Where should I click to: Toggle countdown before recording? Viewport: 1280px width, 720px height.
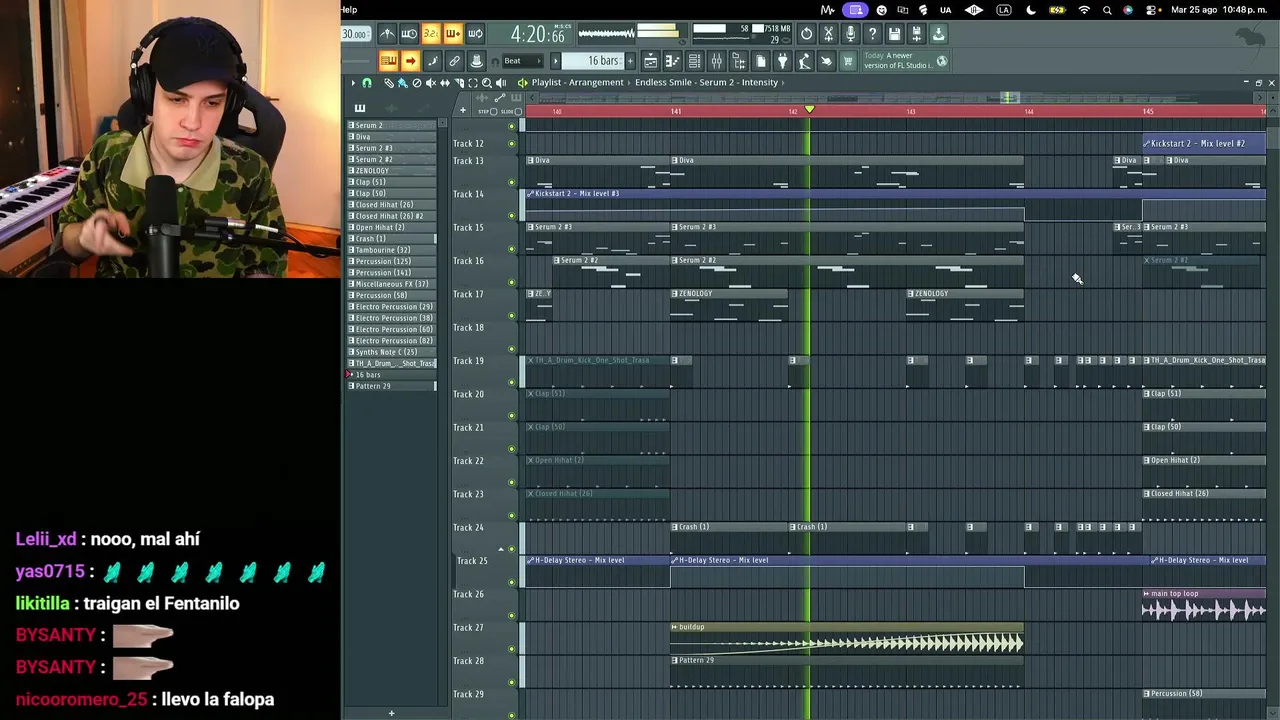[x=431, y=34]
